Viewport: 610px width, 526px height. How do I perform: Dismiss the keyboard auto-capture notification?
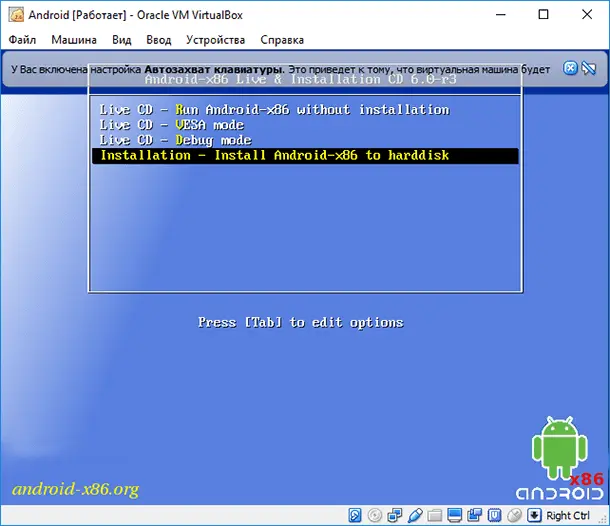click(x=570, y=68)
